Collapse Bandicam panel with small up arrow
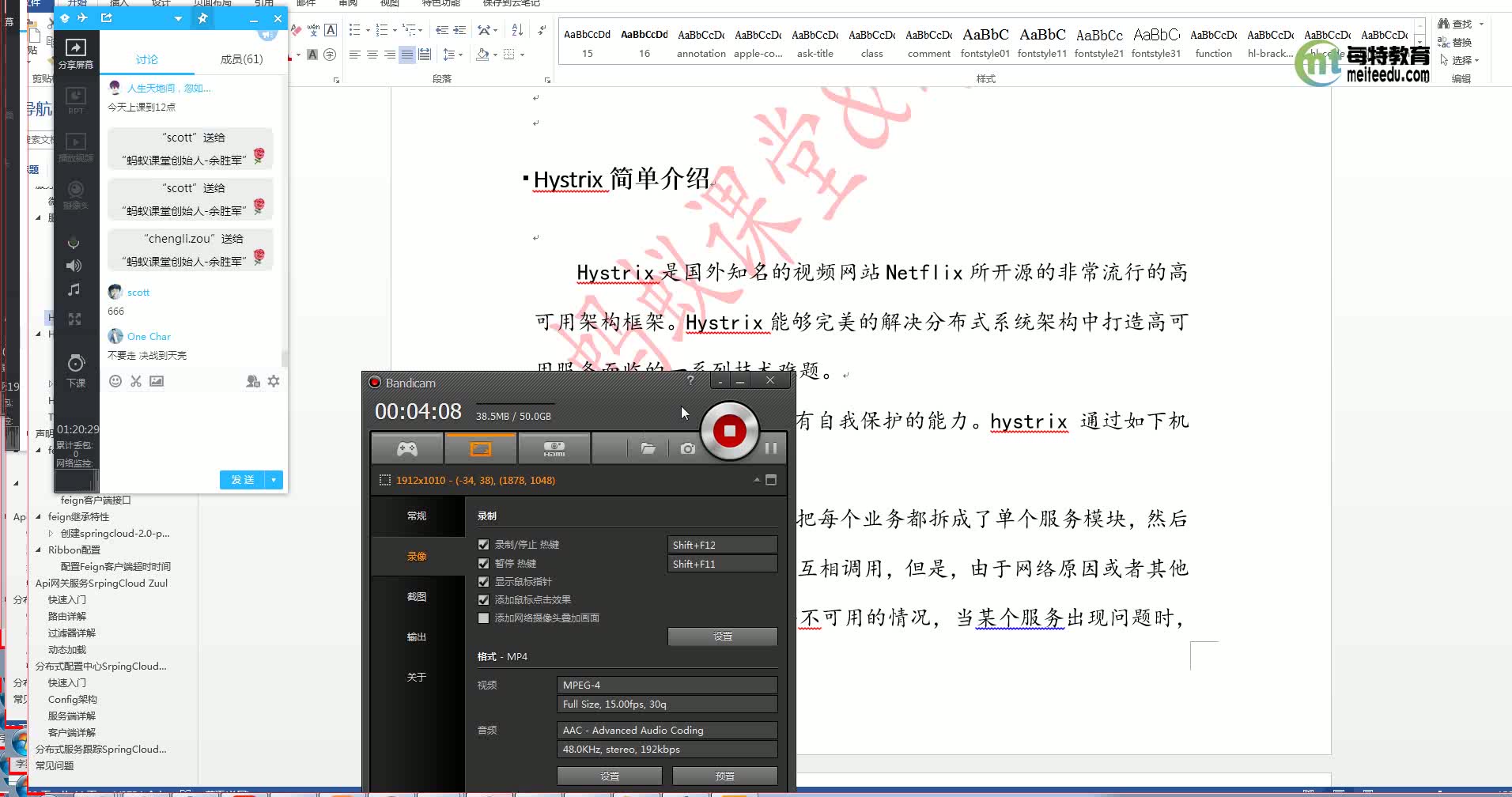 coord(757,480)
